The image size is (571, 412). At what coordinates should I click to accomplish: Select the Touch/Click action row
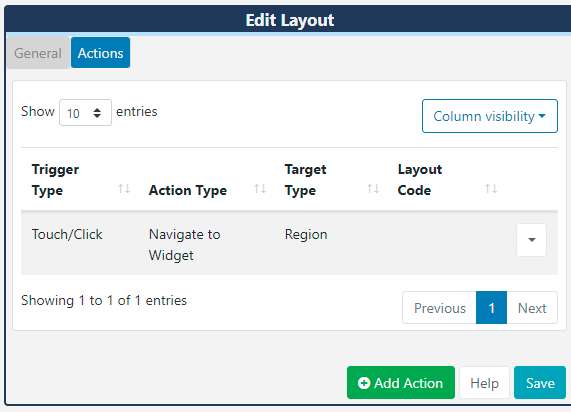290,243
